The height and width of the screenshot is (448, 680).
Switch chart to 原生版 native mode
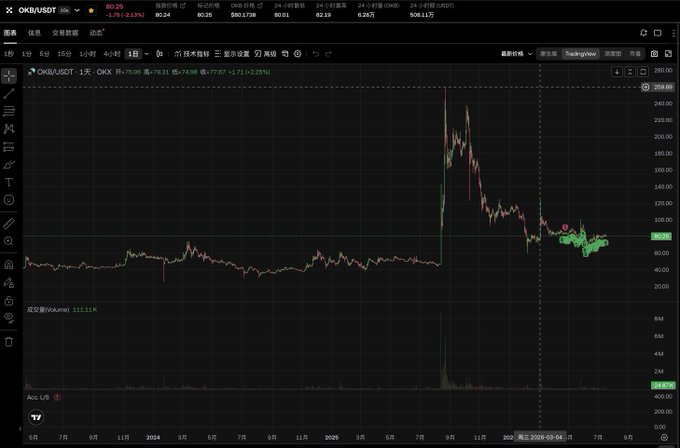tap(548, 54)
